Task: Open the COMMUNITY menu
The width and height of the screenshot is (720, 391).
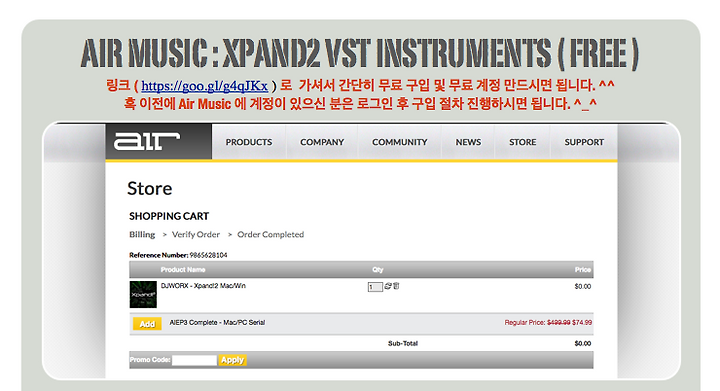Action: tap(399, 142)
